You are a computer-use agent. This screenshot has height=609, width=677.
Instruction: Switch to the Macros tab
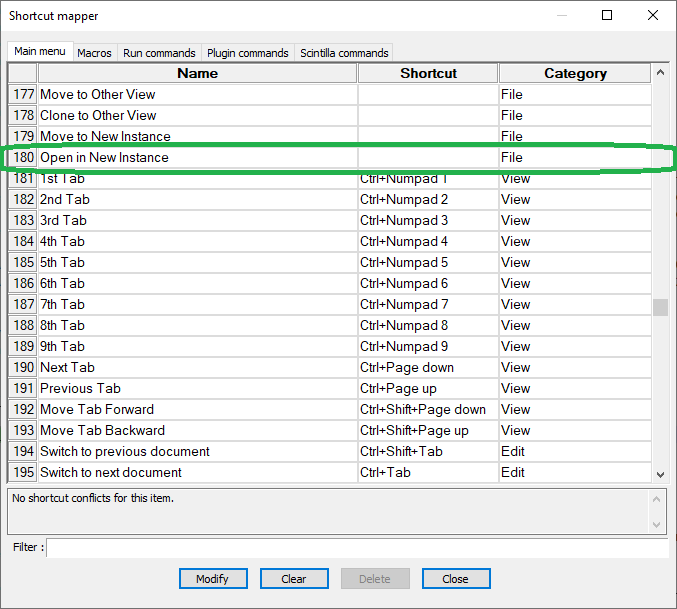[x=94, y=53]
